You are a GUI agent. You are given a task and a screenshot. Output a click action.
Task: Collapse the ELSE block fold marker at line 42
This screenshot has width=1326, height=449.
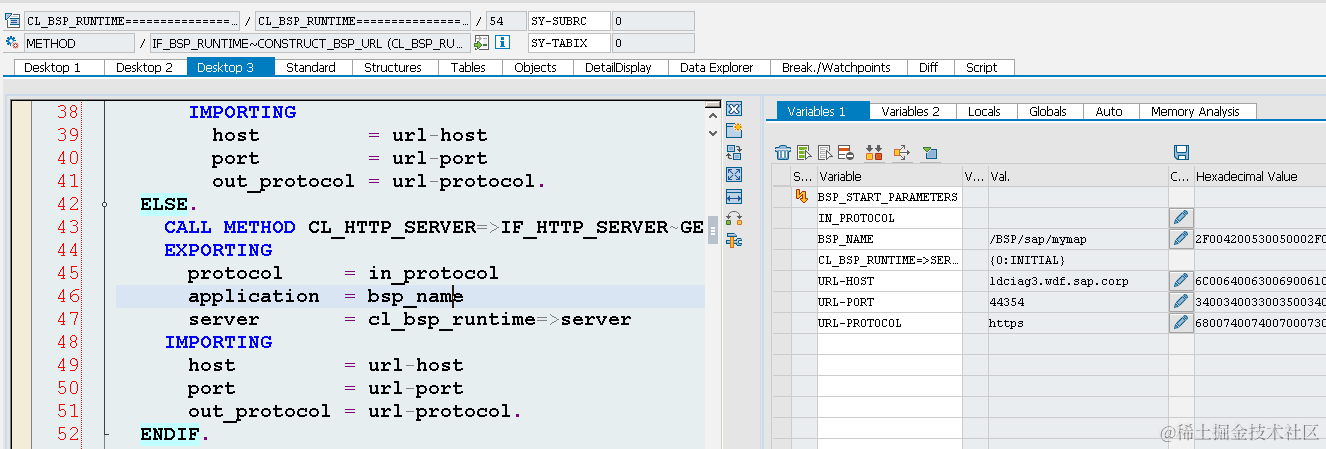tap(105, 204)
